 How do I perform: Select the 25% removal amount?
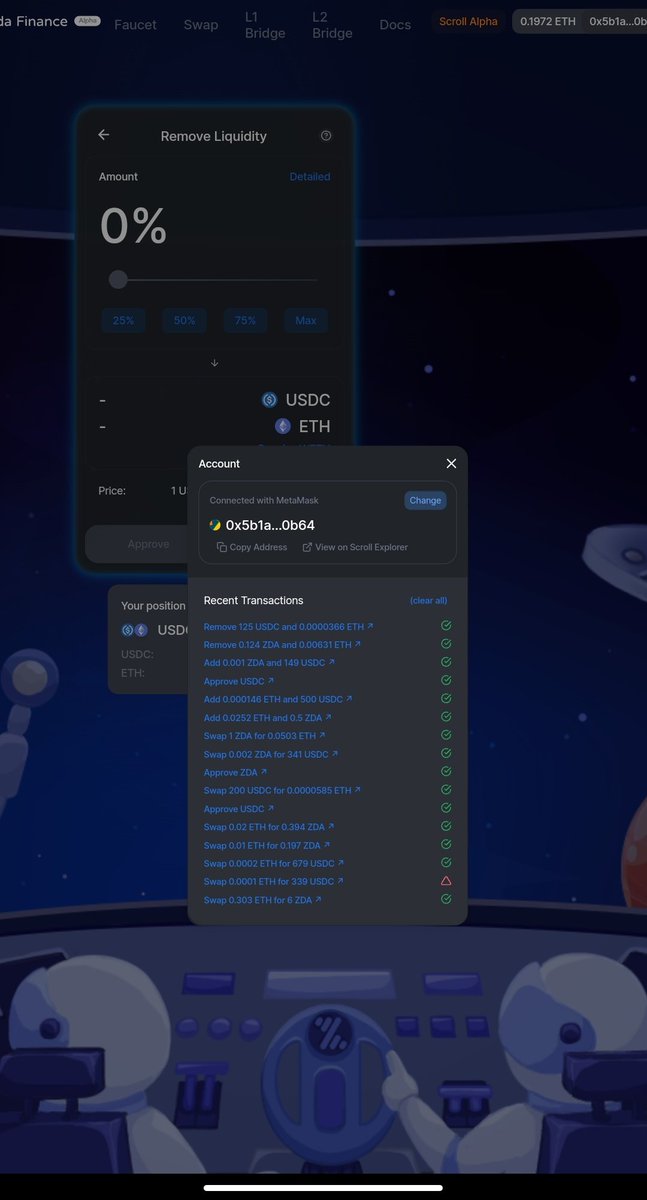124,320
